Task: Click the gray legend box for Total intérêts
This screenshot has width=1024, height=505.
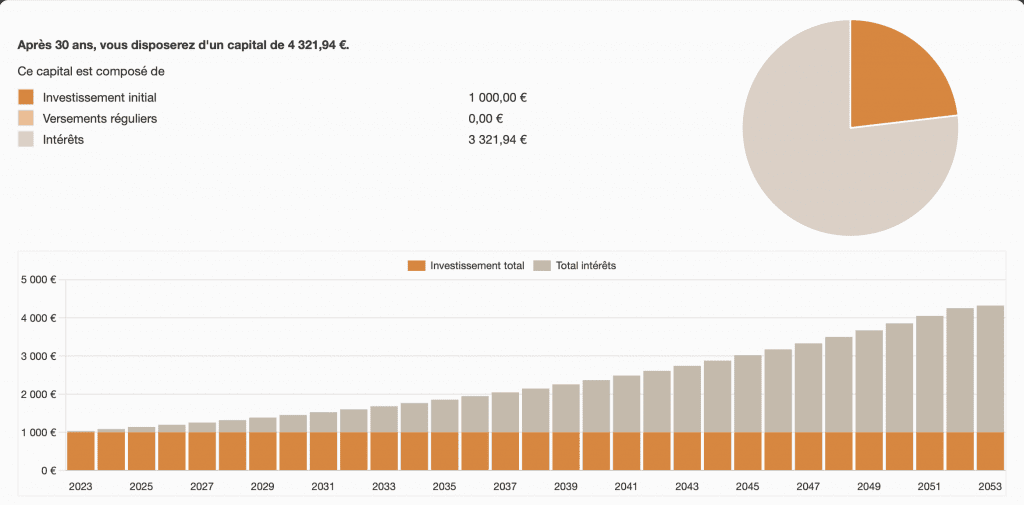Action: click(x=542, y=265)
